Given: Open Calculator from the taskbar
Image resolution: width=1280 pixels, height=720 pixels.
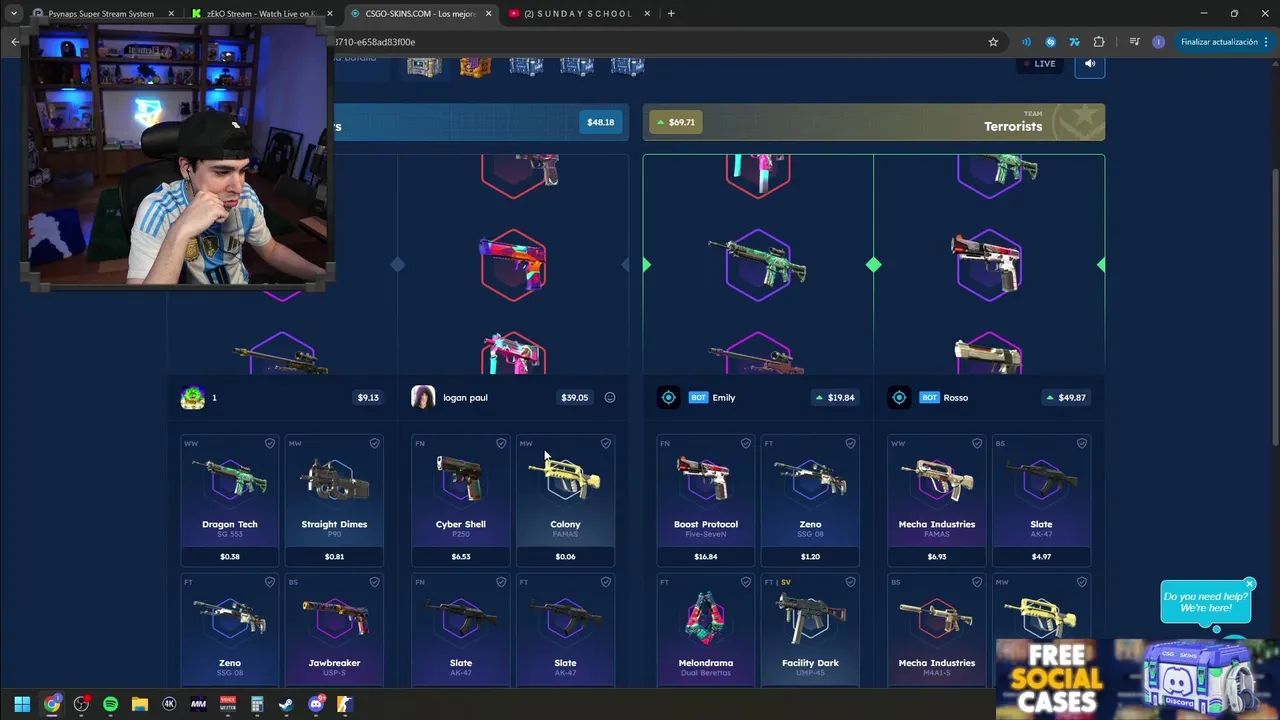Looking at the screenshot, I should (x=257, y=704).
